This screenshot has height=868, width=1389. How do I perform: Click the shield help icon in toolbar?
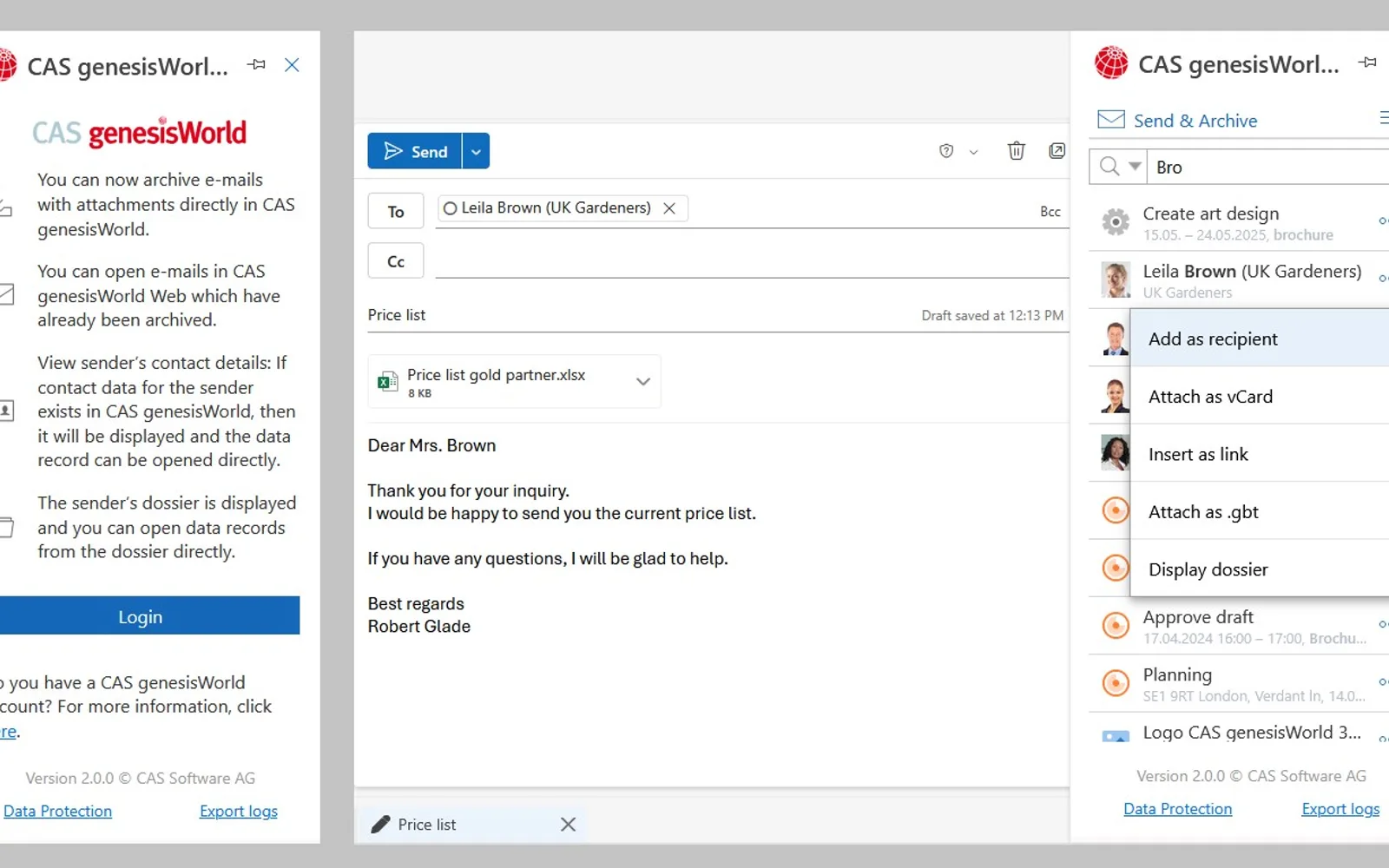tap(946, 151)
